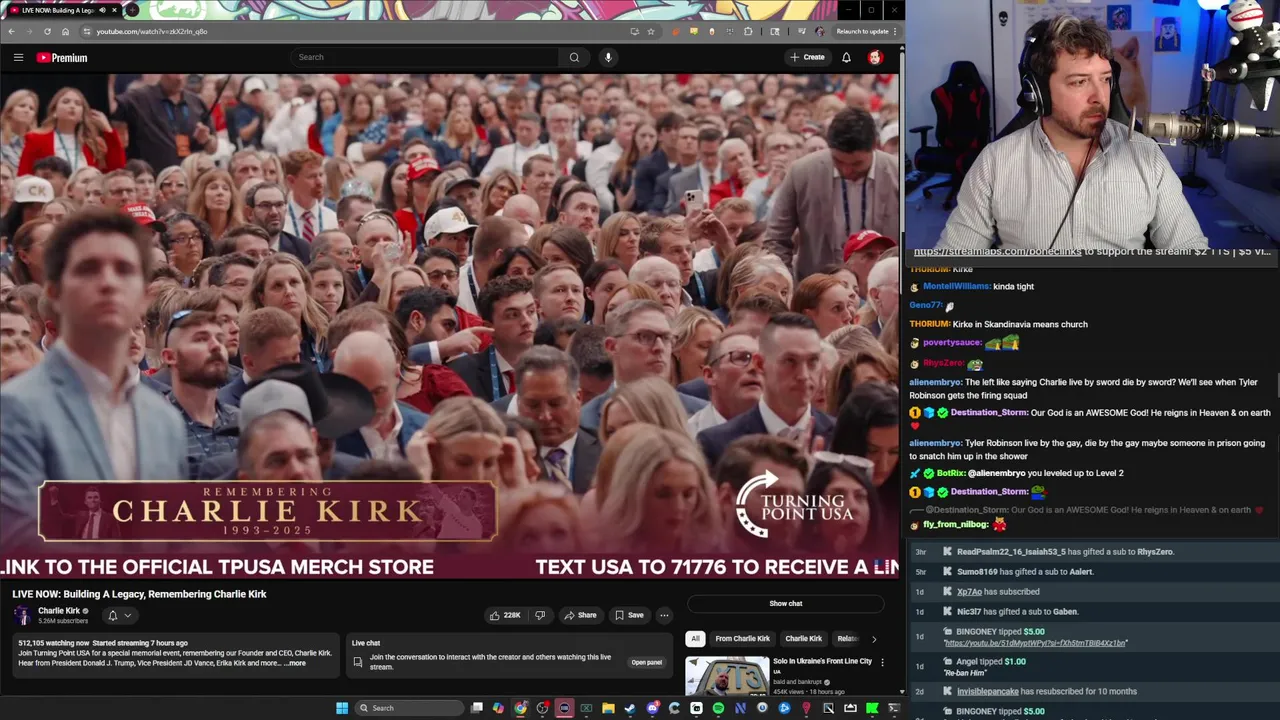
Task: Open Solo In Ukraine's Front Line City thumbnail
Action: coord(727,676)
